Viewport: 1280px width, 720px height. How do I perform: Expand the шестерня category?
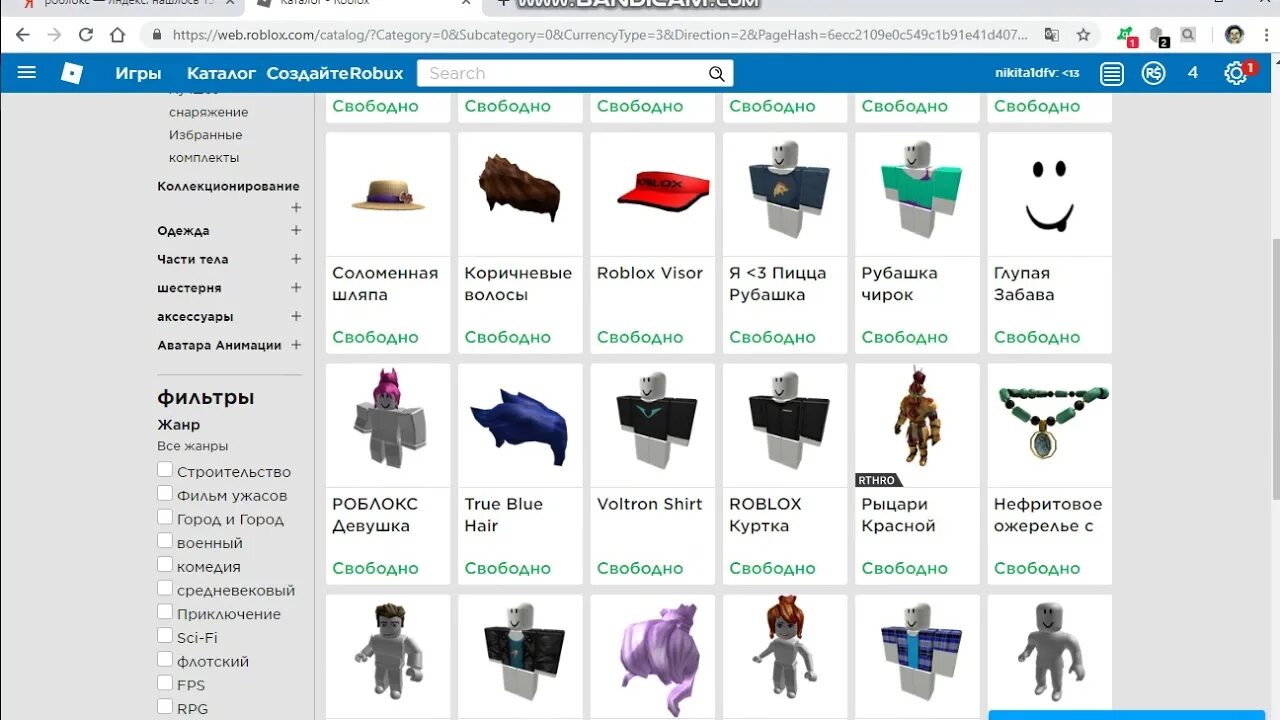pos(296,287)
